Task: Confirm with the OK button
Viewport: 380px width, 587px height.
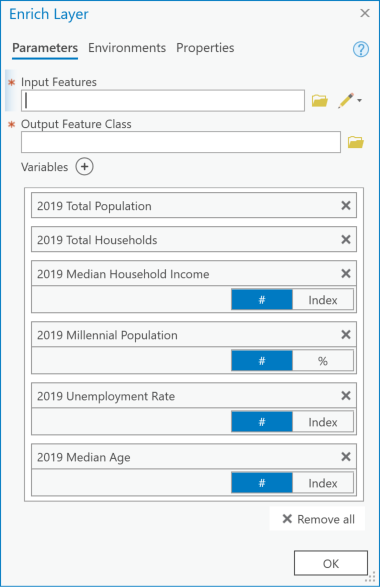Action: (331, 563)
